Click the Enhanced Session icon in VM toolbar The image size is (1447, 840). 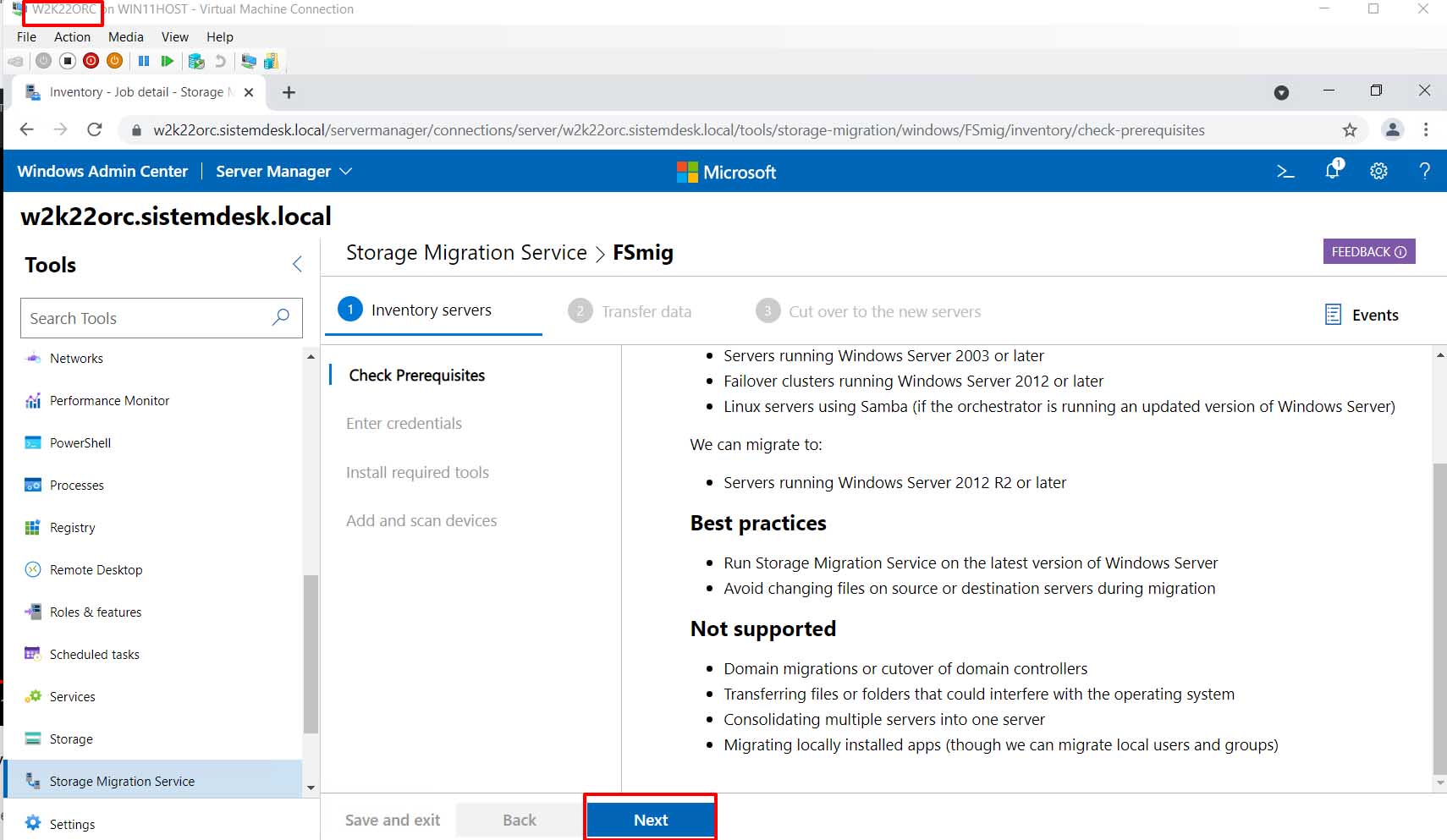pos(249,61)
